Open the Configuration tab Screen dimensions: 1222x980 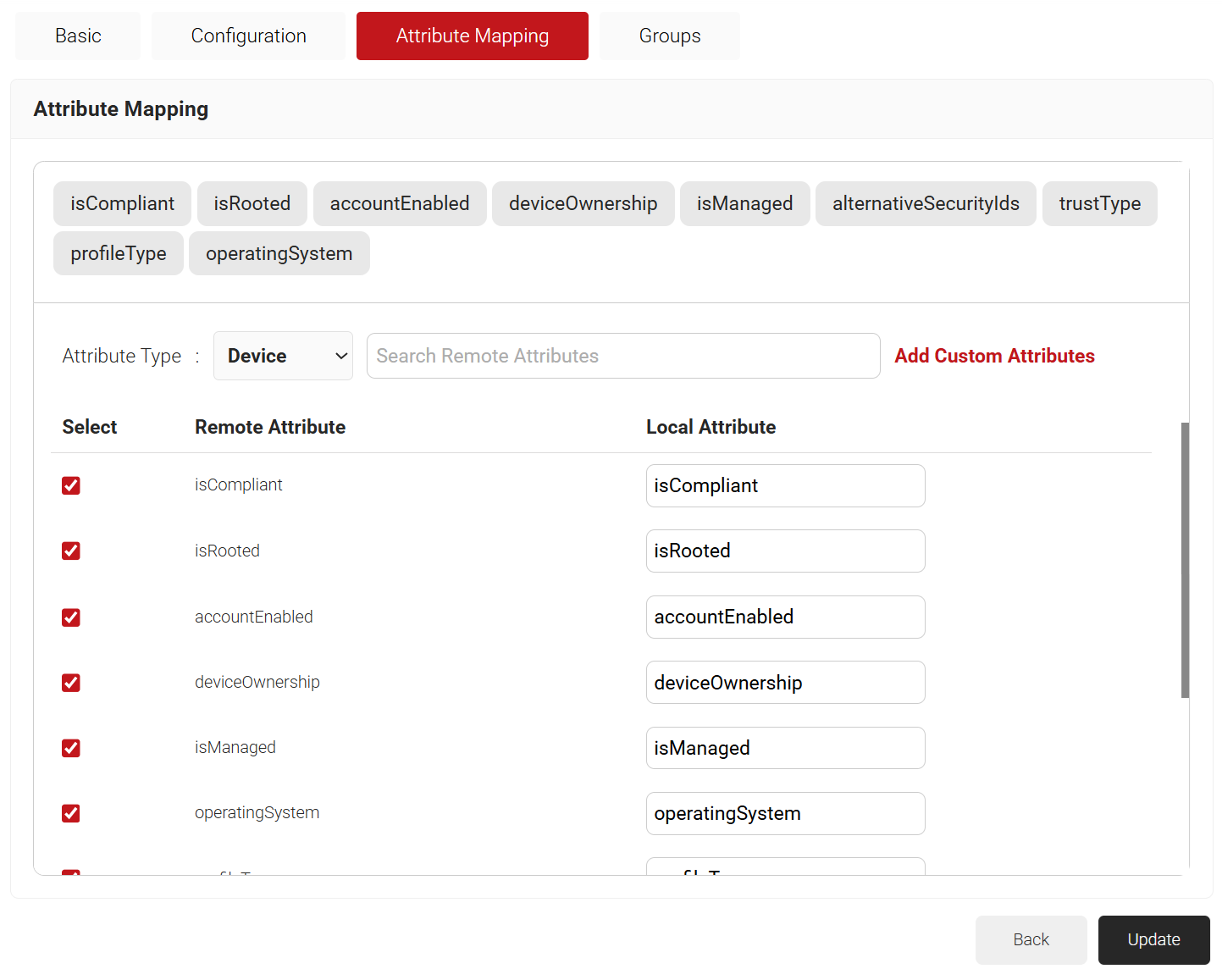(248, 36)
